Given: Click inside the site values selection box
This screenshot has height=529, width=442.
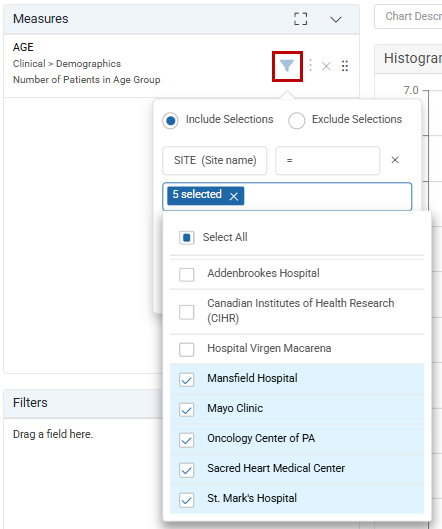Looking at the screenshot, I should click(287, 196).
